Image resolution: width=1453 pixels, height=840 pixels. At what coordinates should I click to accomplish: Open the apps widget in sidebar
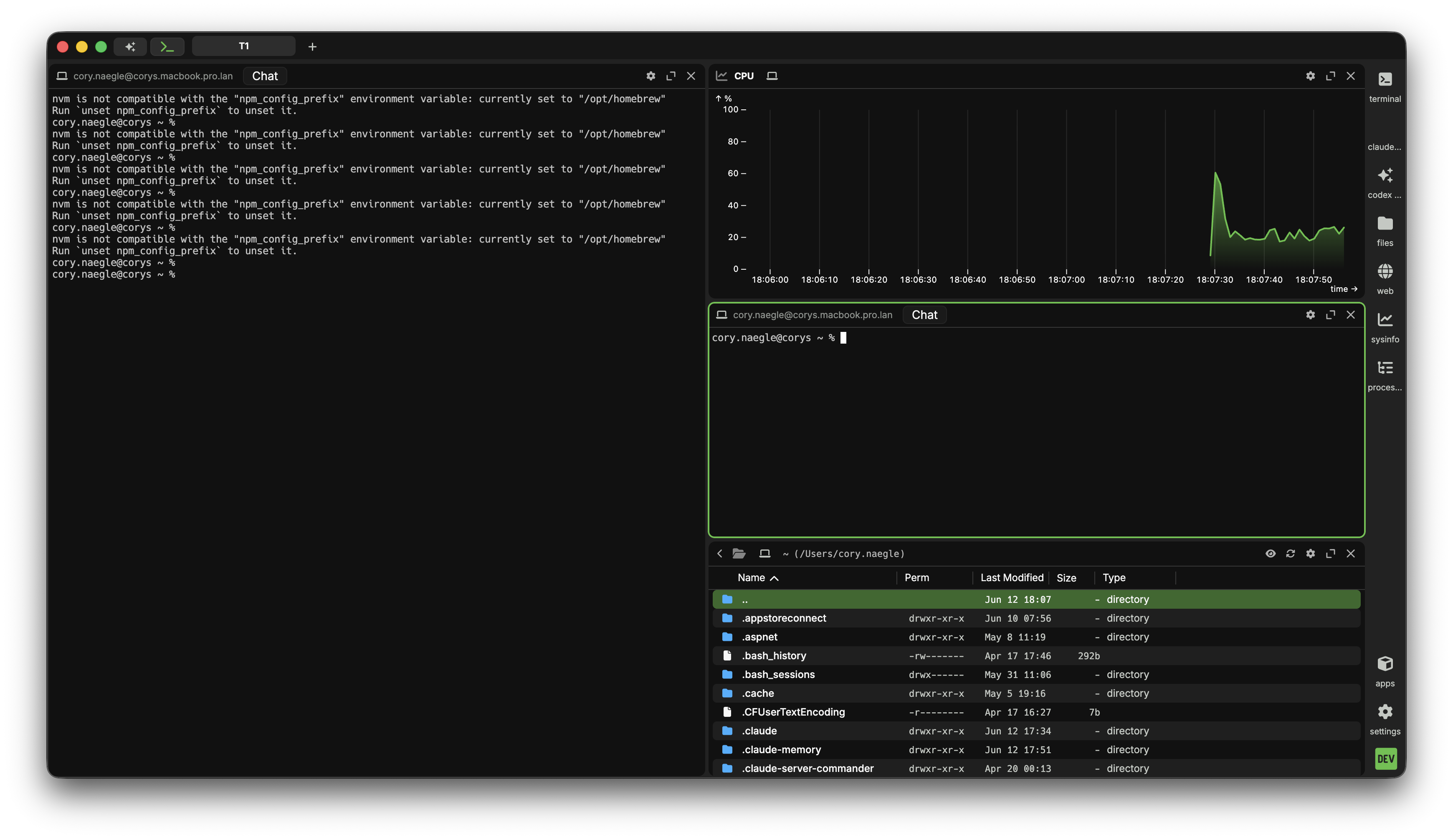tap(1385, 672)
